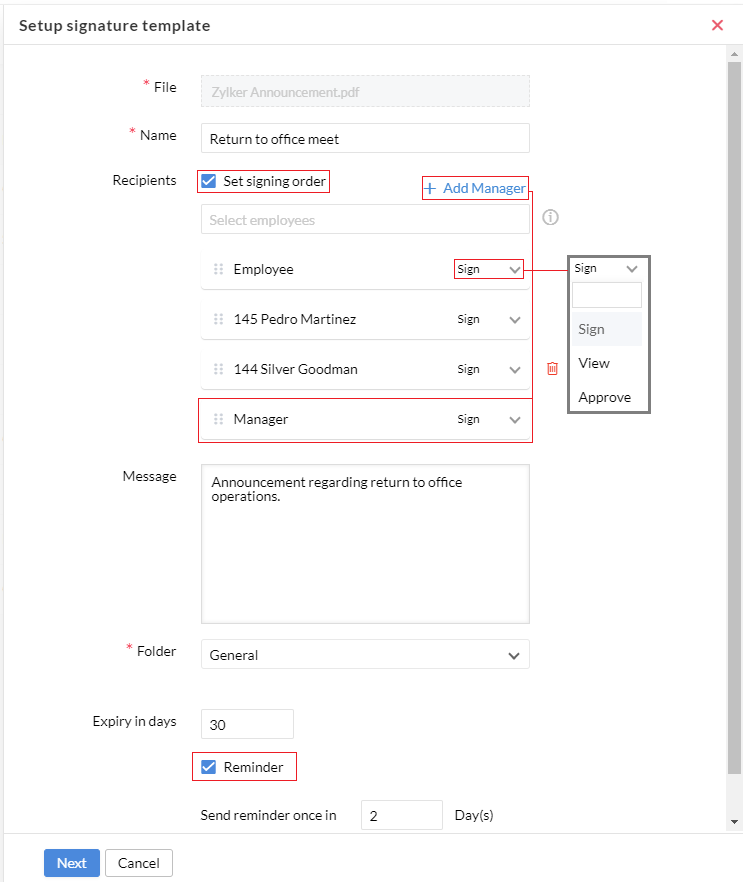
Task: Close the Setup signature template dialog
Action: pyautogui.click(x=717, y=25)
